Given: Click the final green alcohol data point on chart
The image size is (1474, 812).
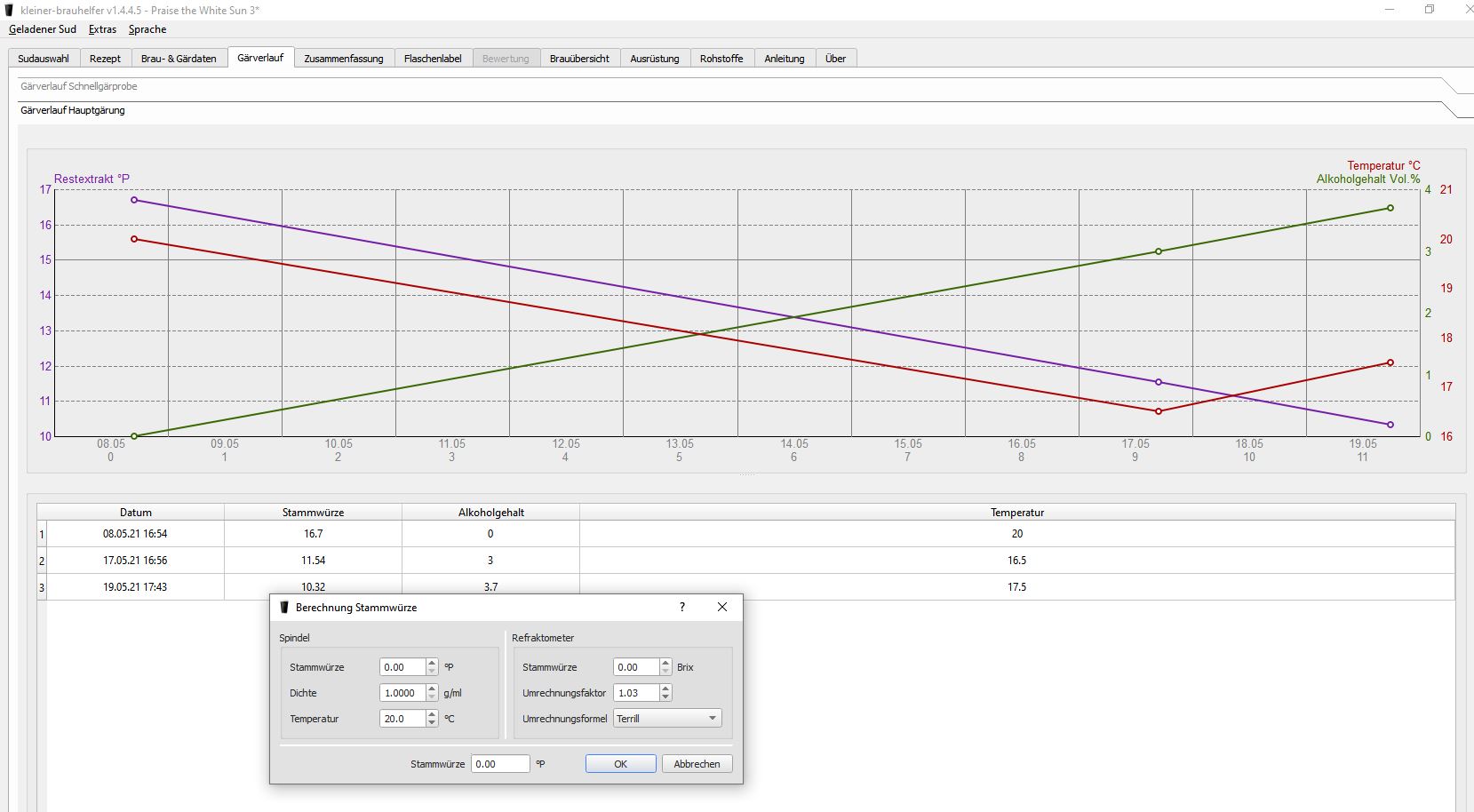Looking at the screenshot, I should (1390, 208).
